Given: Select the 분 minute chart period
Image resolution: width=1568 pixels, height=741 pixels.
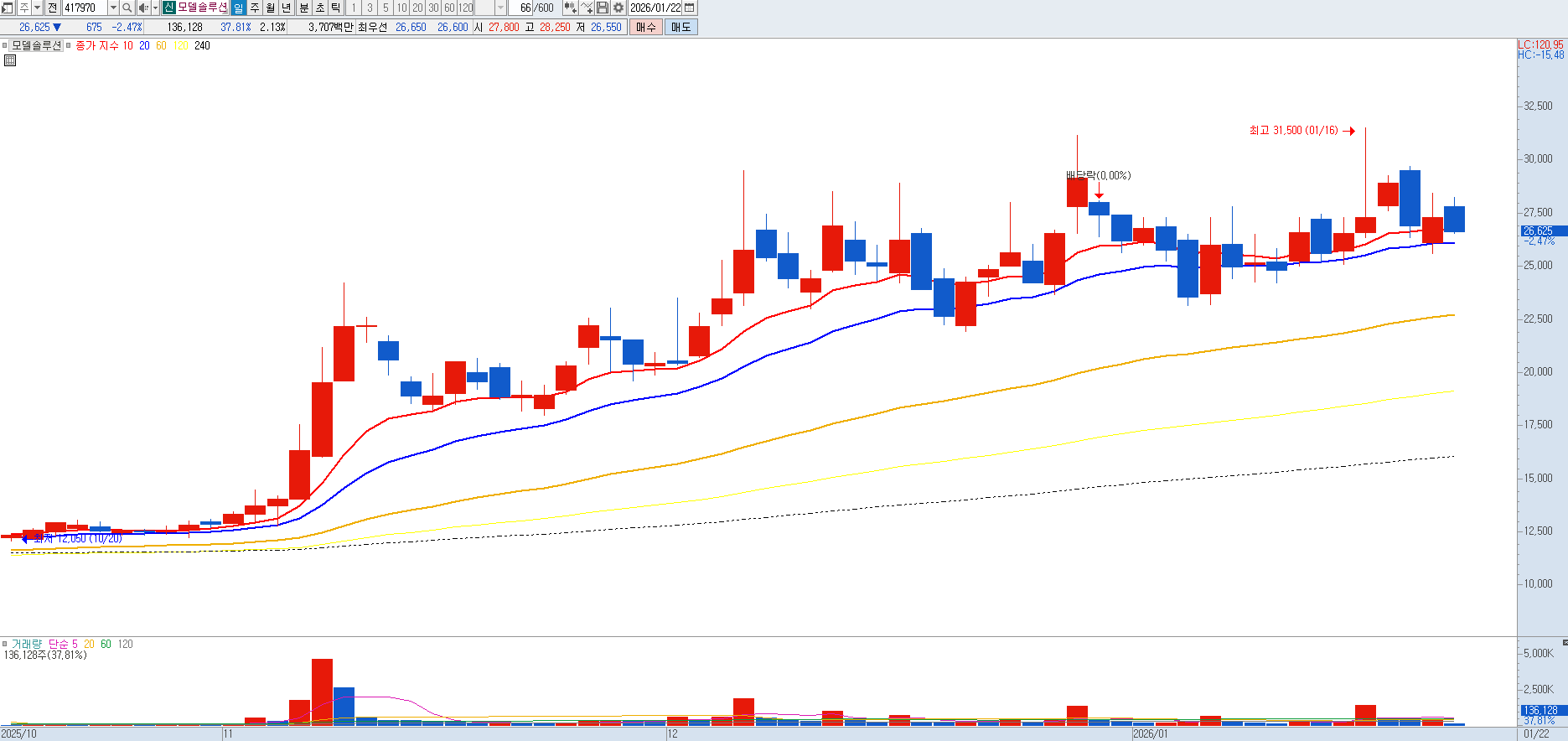Looking at the screenshot, I should point(303,8).
